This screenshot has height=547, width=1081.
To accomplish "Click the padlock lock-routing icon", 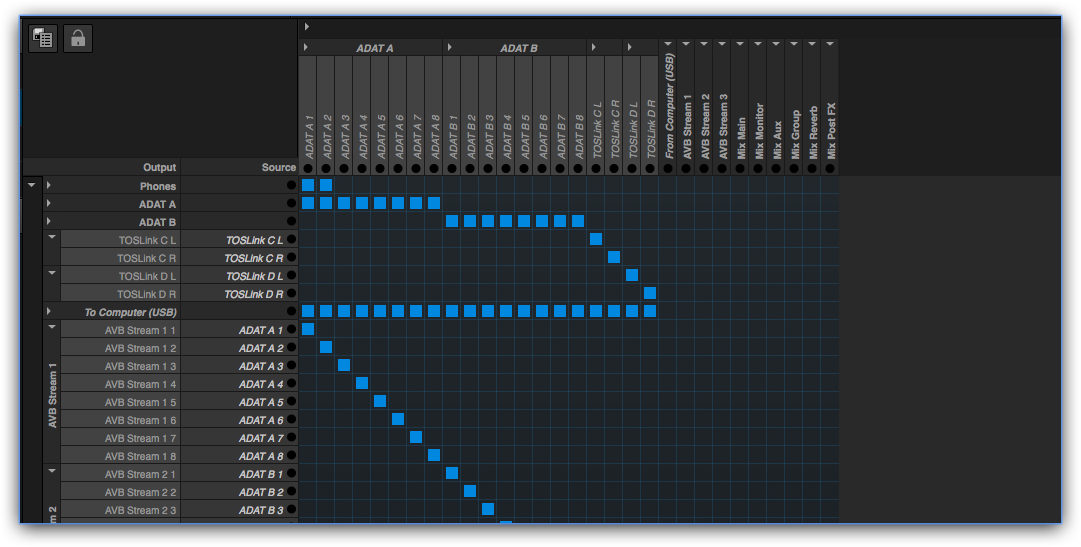I will [x=78, y=38].
